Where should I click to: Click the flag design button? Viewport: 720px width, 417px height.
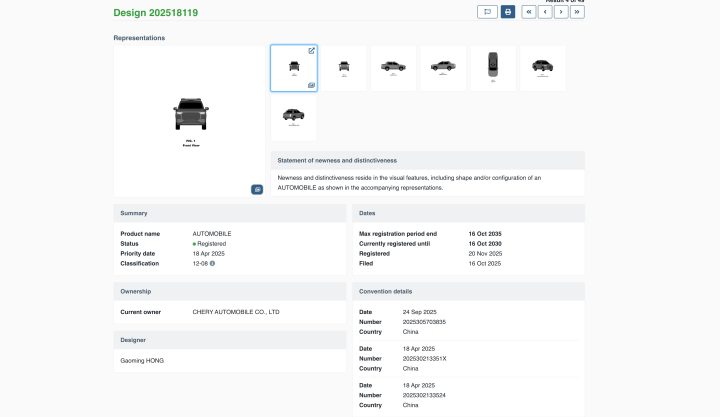point(487,12)
